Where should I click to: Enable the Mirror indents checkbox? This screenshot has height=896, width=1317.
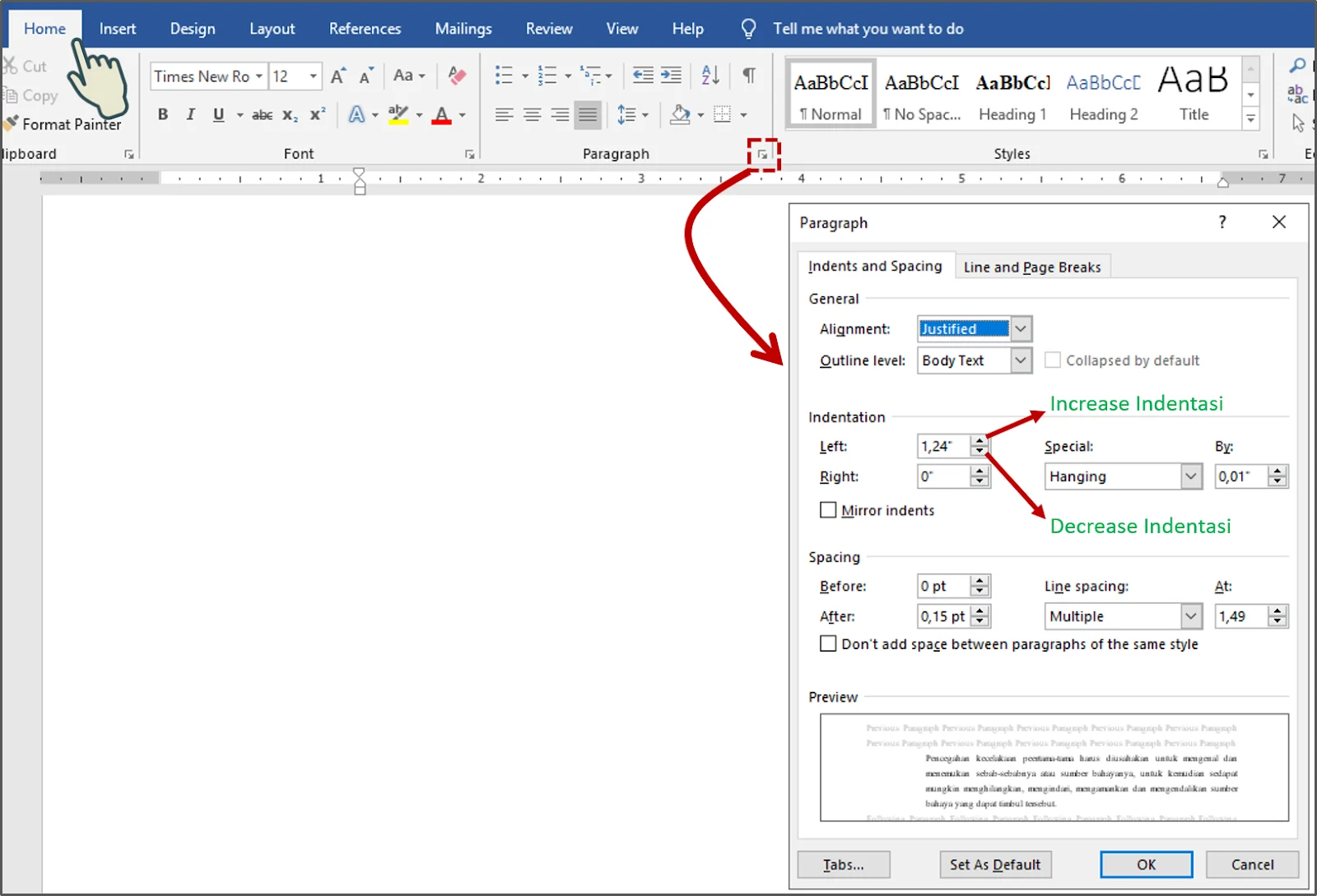coord(828,510)
